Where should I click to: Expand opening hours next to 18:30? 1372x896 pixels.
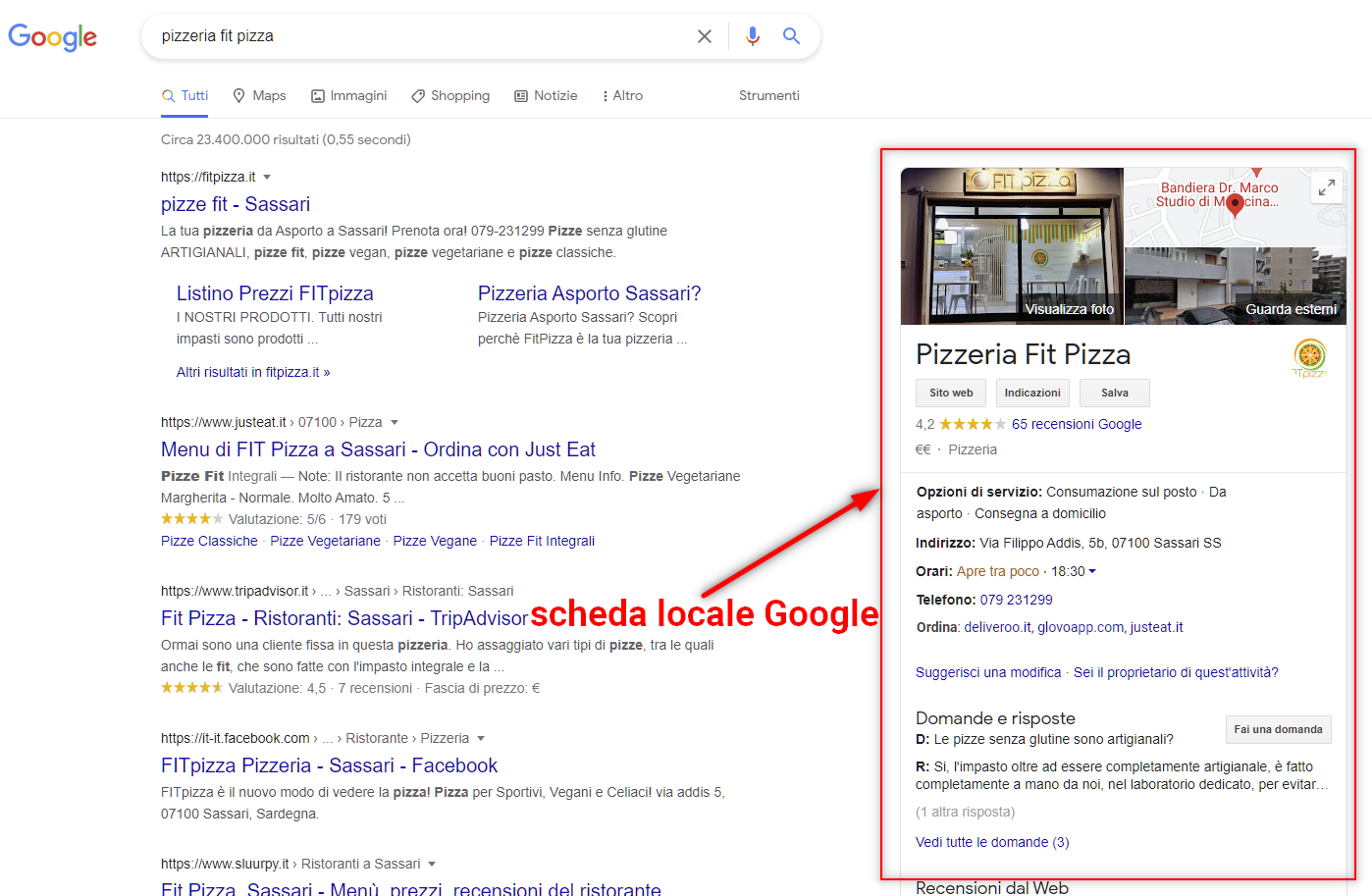coord(1092,571)
